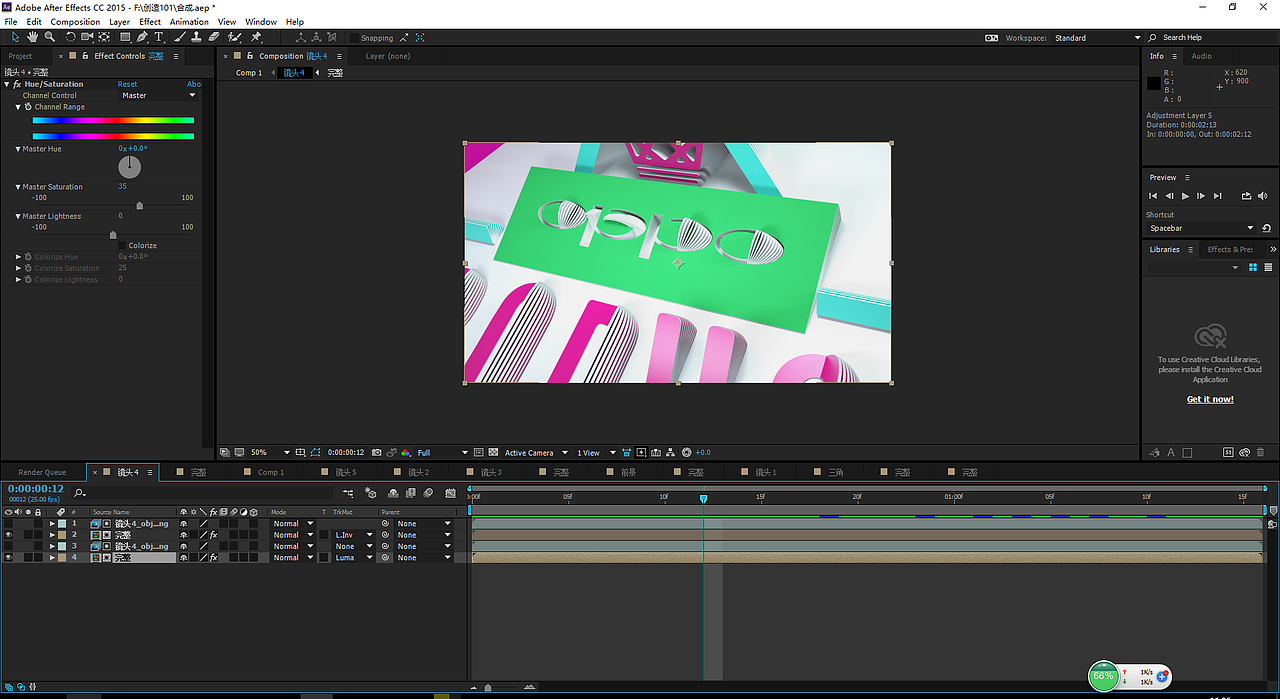Screen dimensions: 1280x699
Task: Open the Animation menu
Action: pyautogui.click(x=189, y=21)
